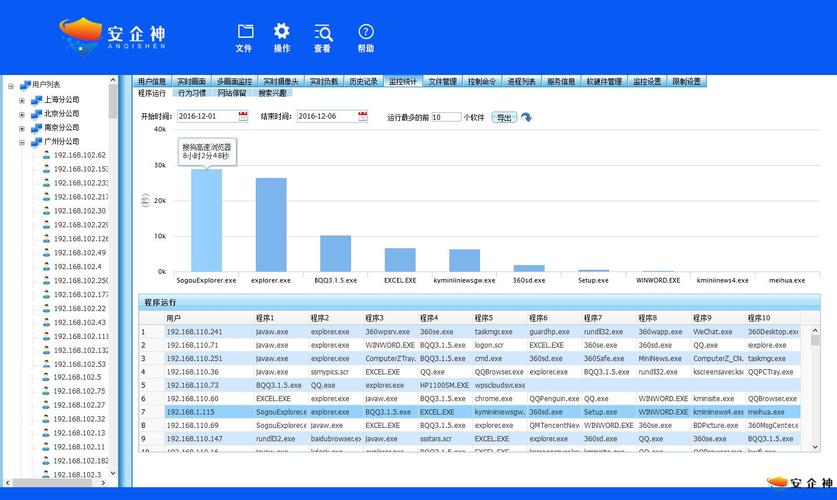837x500 pixels.
Task: Click the user icon for 192.168.102.62
Action: [46, 155]
